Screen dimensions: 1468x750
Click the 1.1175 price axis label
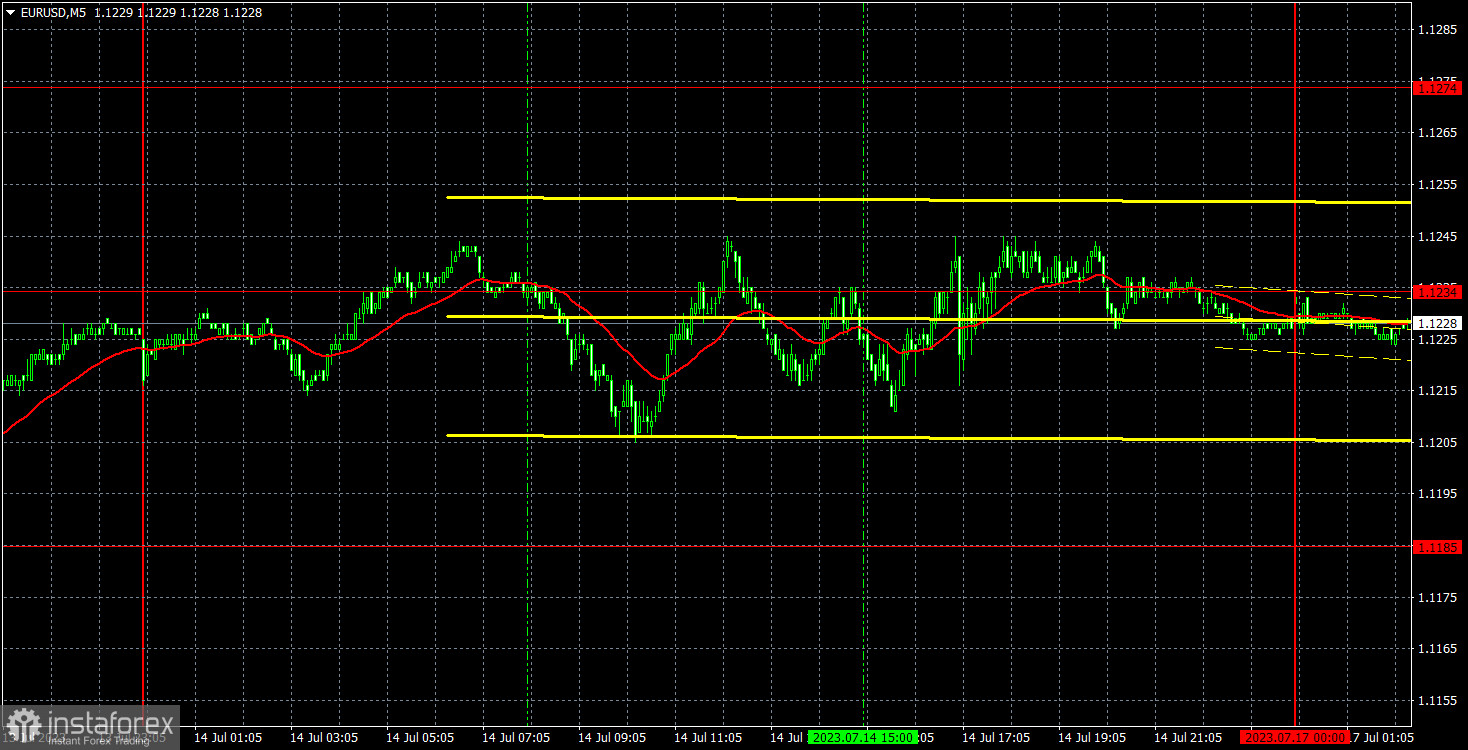point(1437,598)
